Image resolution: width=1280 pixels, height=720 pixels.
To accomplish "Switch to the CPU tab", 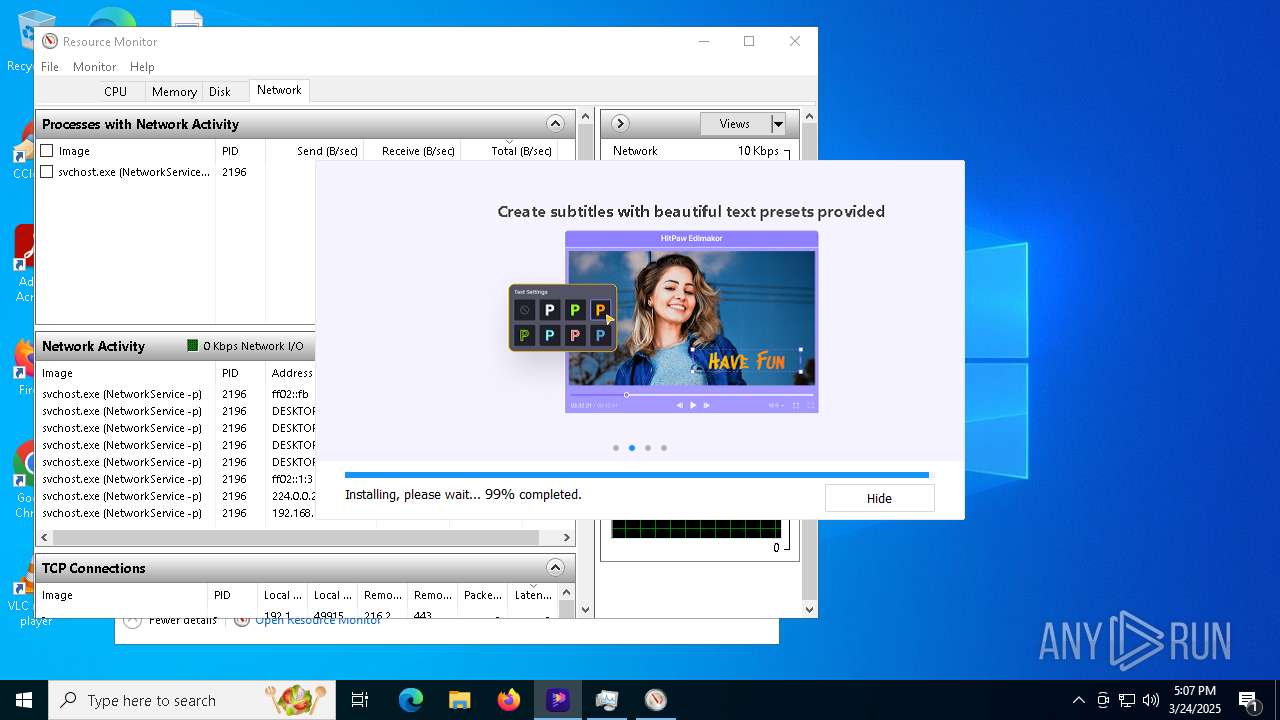I will click(116, 91).
